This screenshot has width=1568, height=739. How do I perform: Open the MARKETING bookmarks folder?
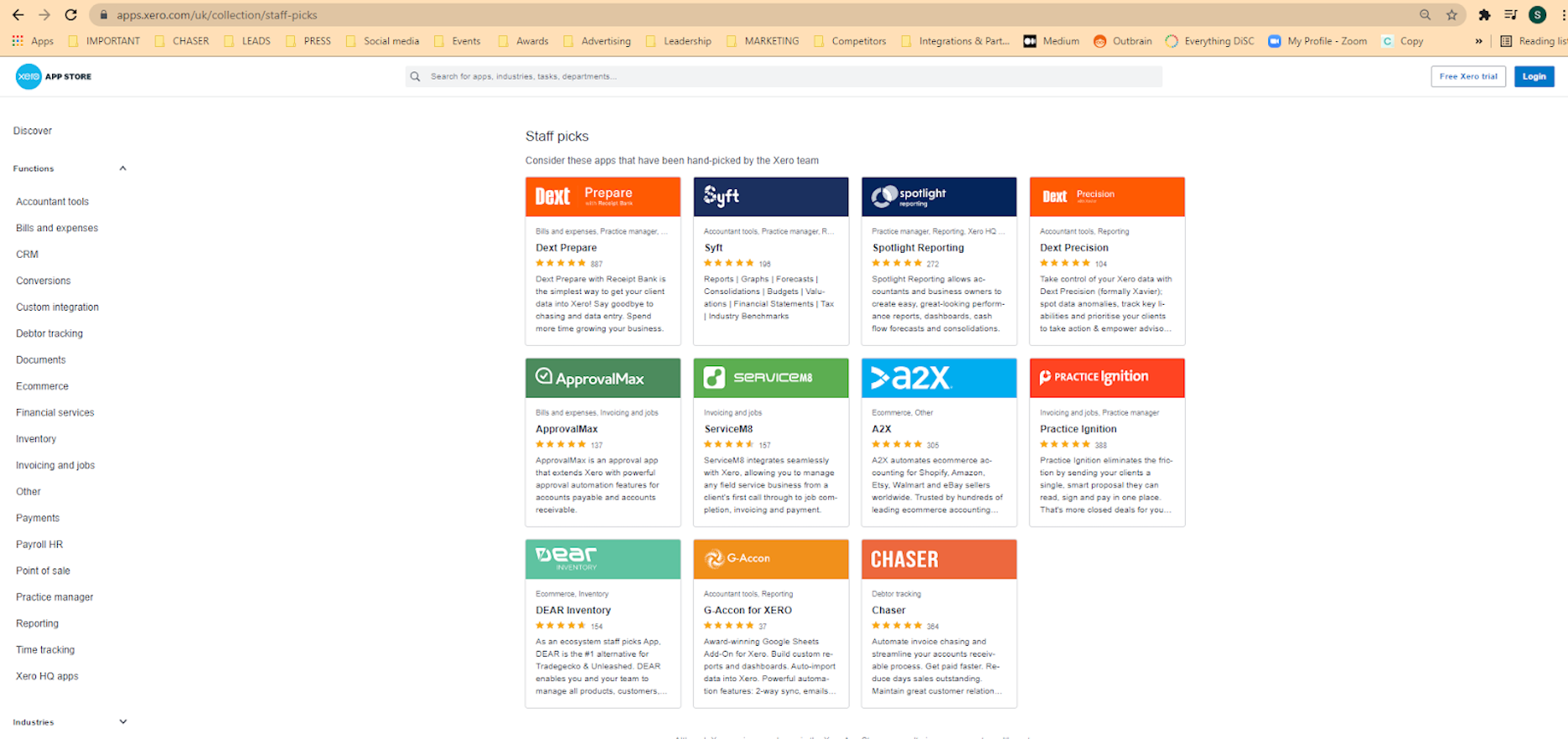click(x=763, y=41)
